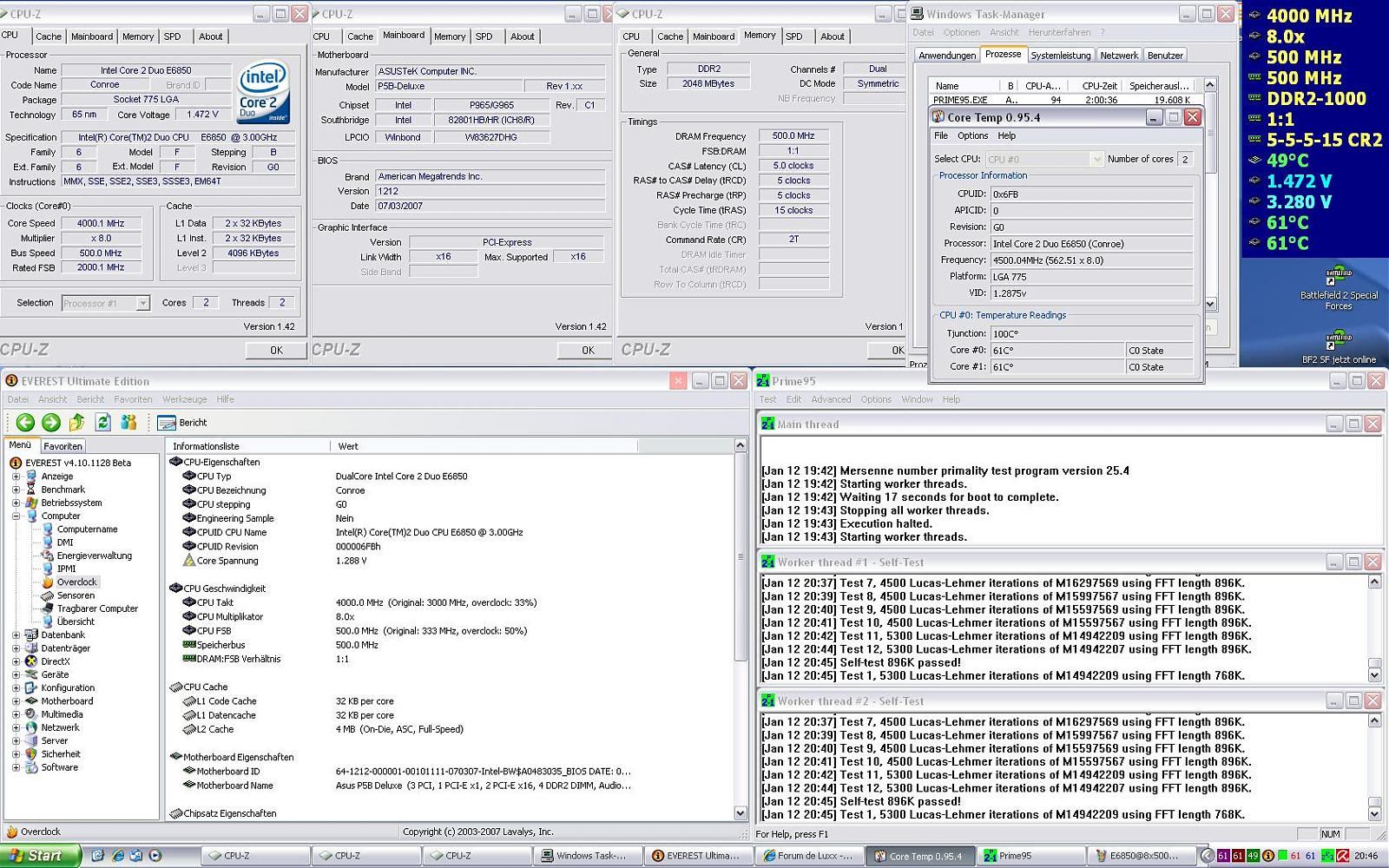Expand the Multimedia tree node

point(16,714)
